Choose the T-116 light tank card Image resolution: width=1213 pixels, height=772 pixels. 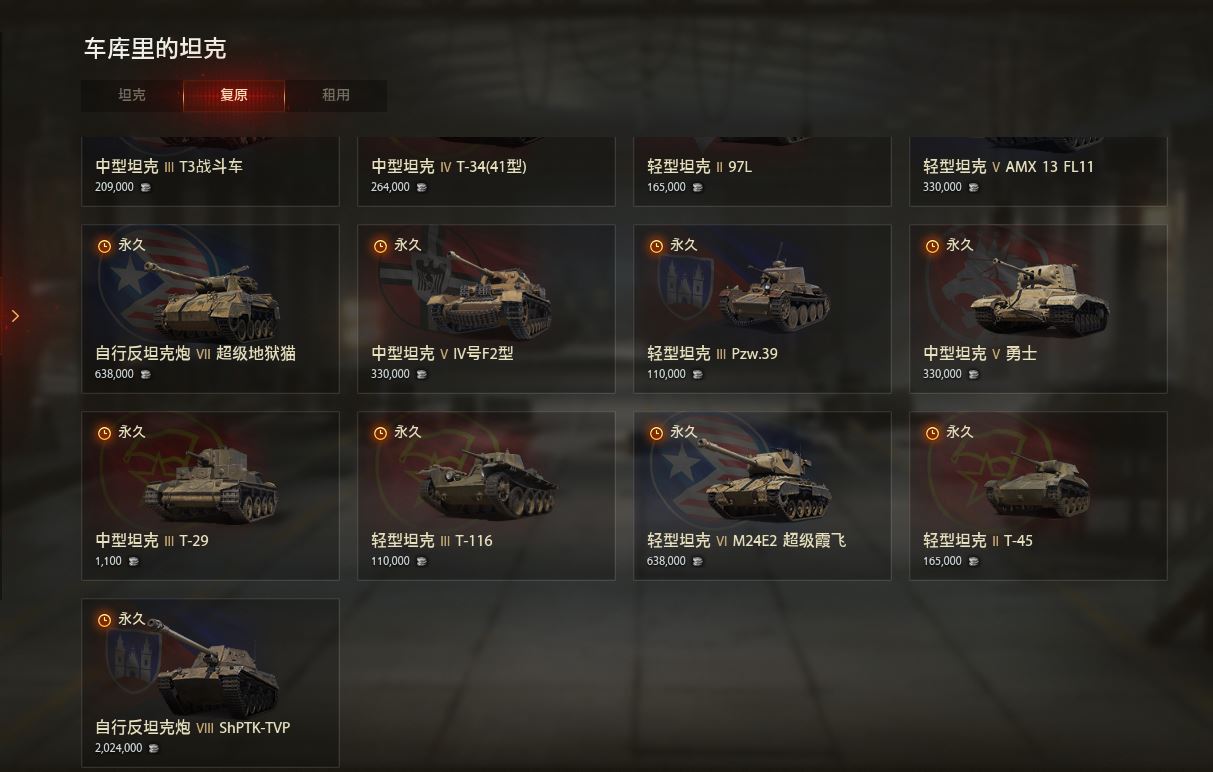tap(486, 496)
